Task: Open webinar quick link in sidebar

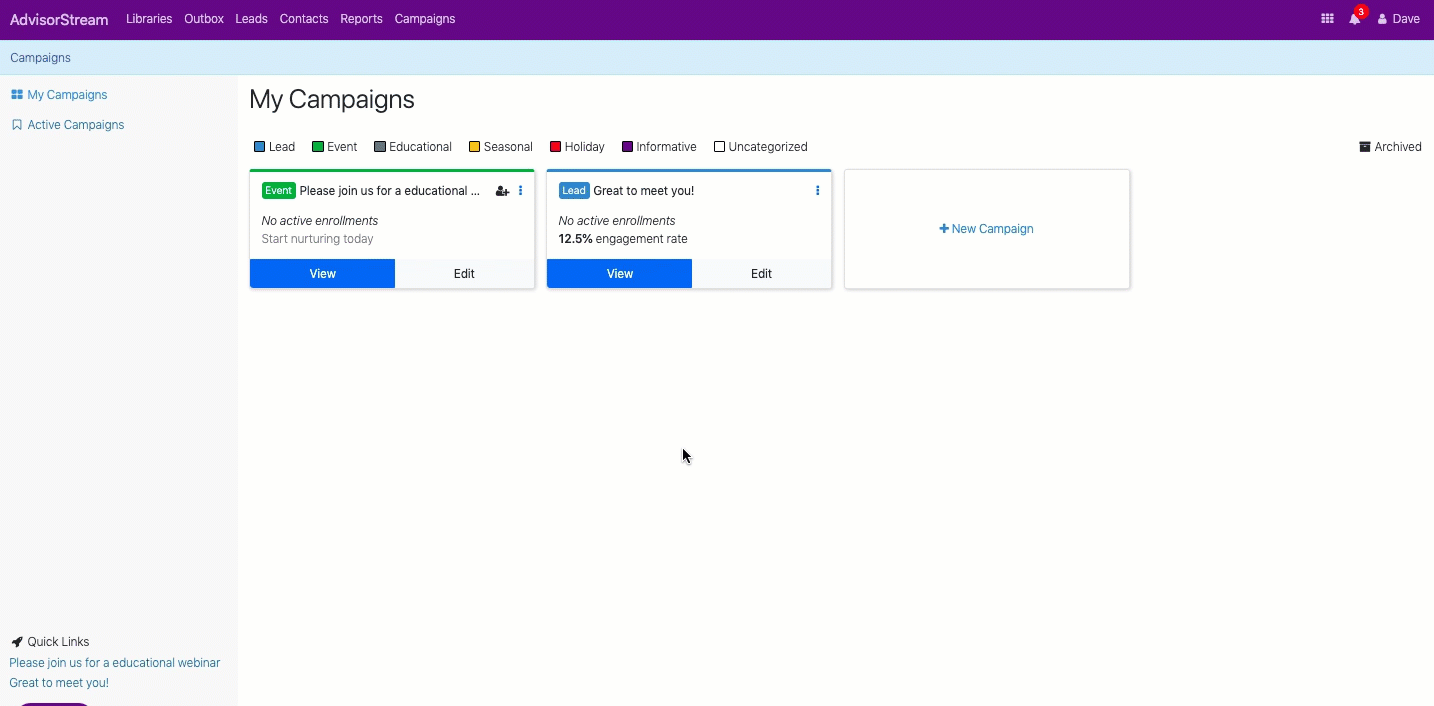Action: point(115,663)
